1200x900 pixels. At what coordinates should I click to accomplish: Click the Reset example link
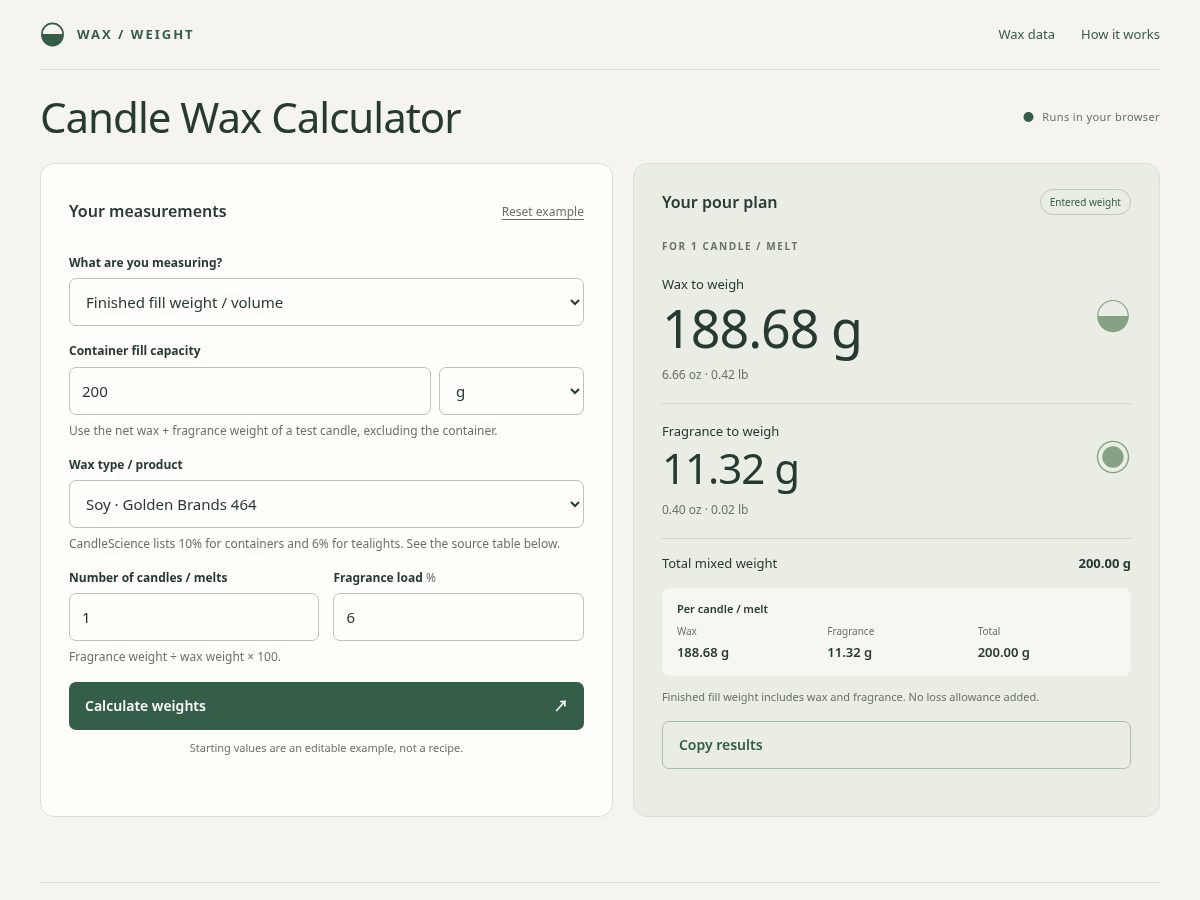[543, 212]
